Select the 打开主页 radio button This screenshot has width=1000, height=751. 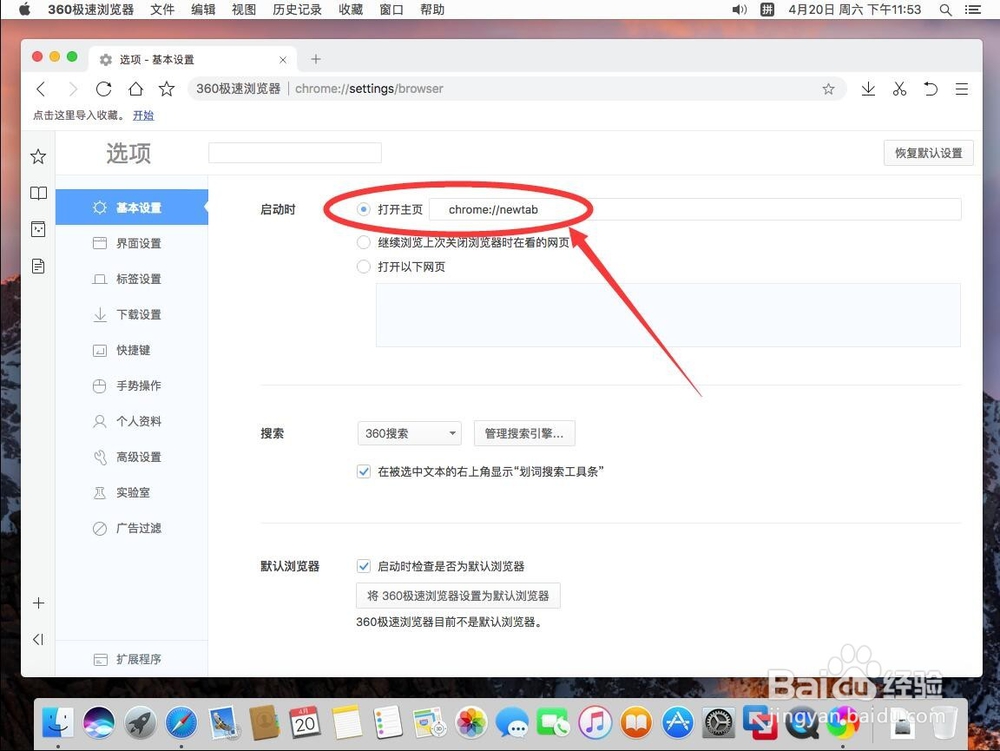point(364,209)
